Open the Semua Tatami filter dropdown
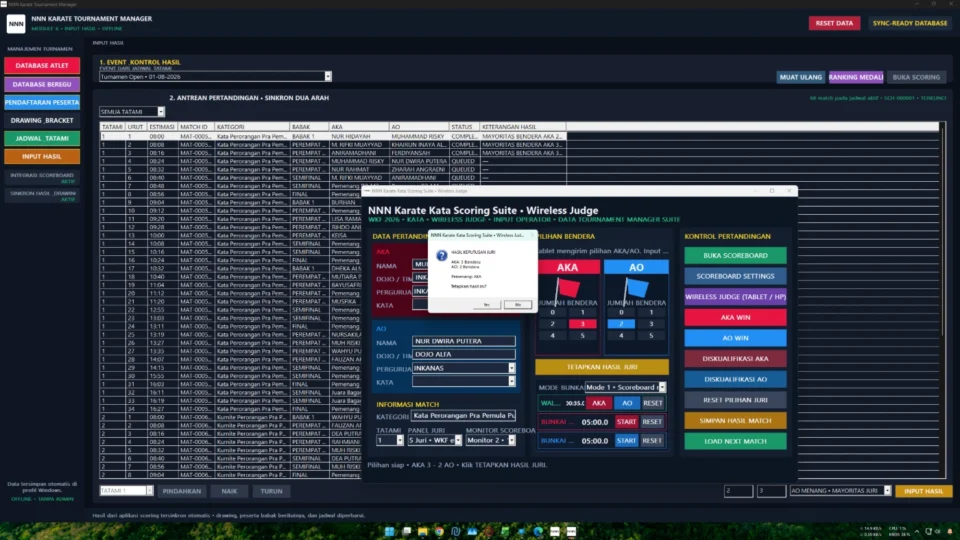Viewport: 960px width, 540px height. coord(160,111)
